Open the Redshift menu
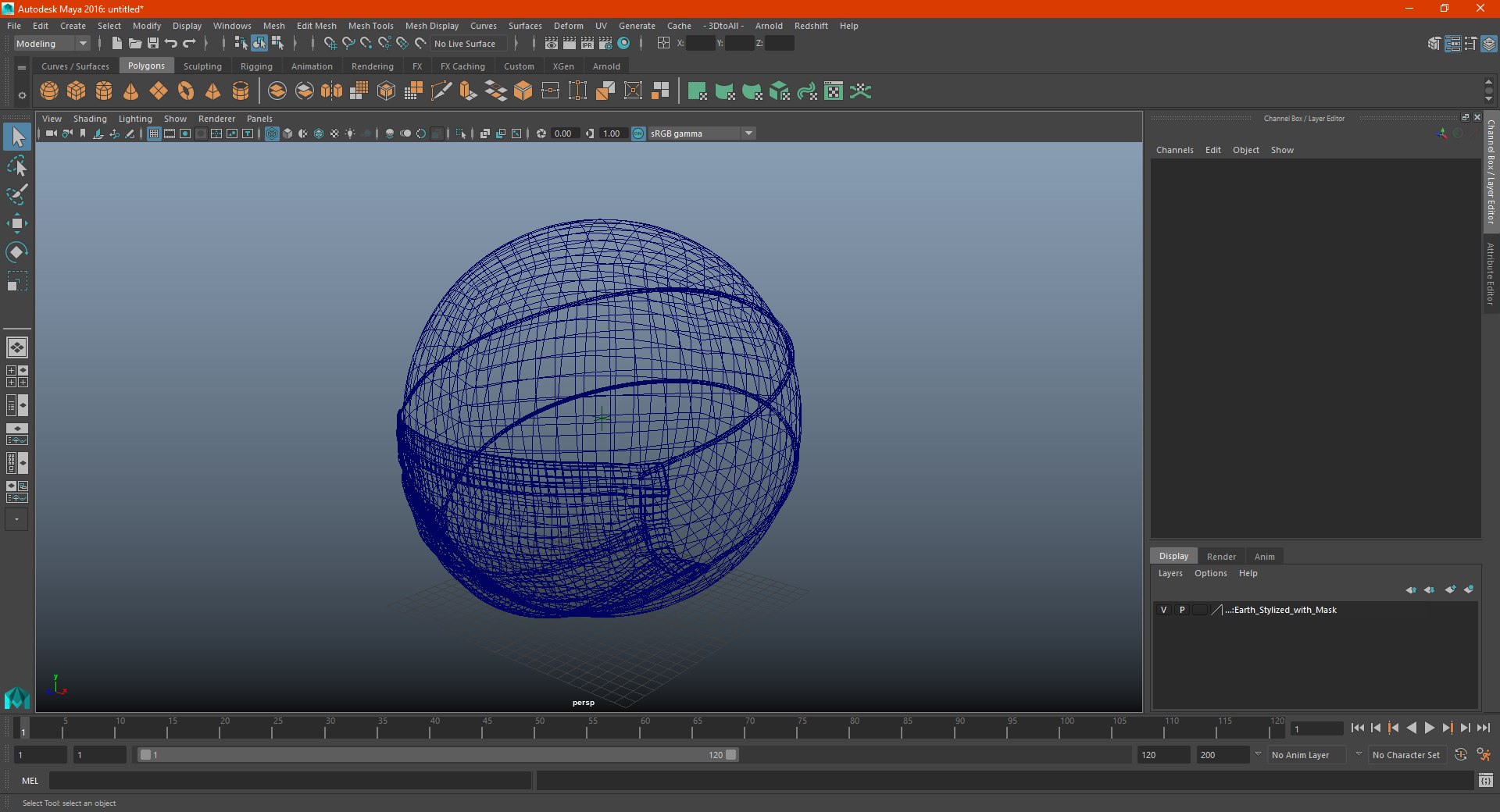 811,26
